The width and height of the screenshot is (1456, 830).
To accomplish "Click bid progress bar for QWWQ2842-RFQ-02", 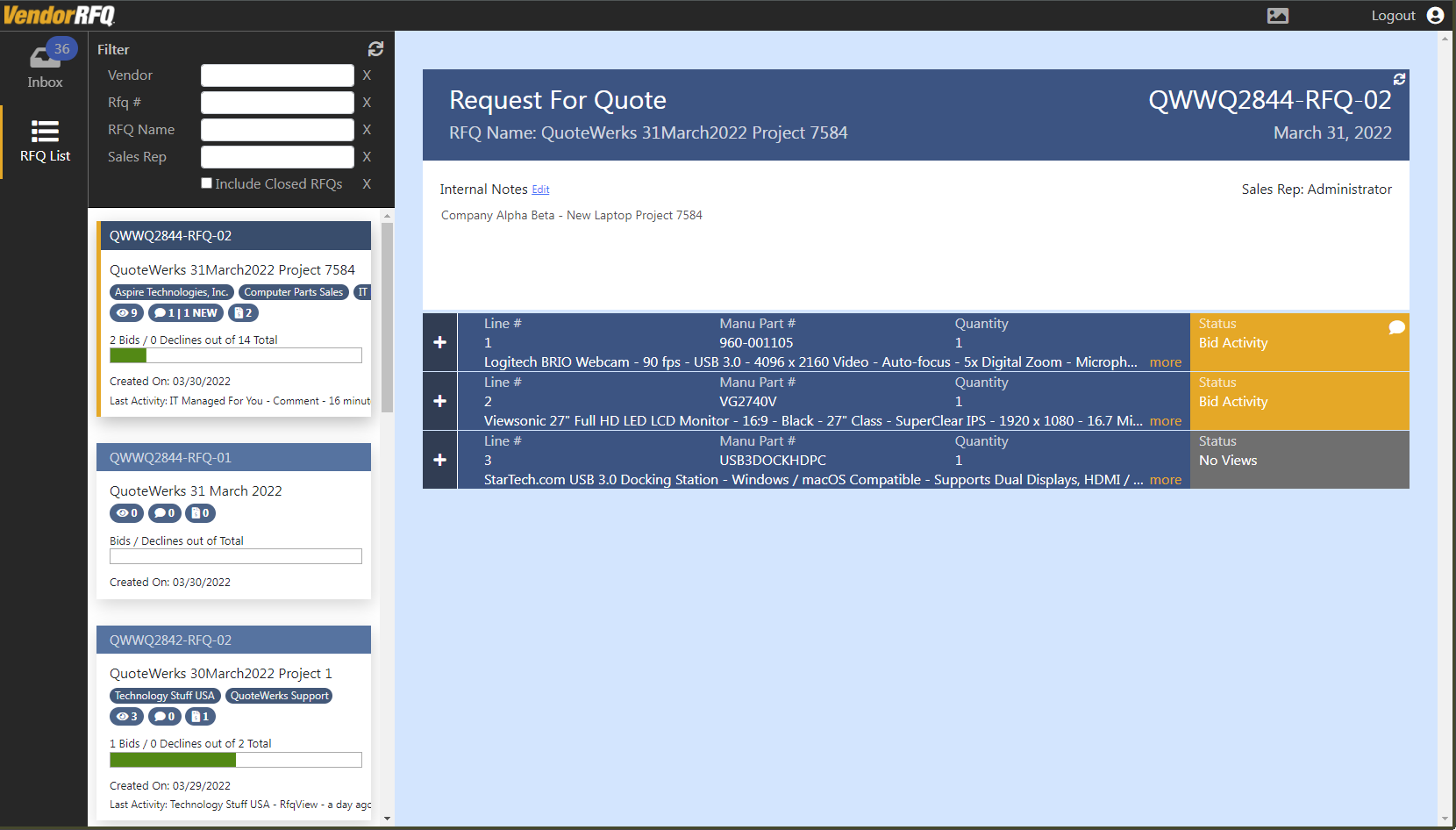I will [235, 760].
